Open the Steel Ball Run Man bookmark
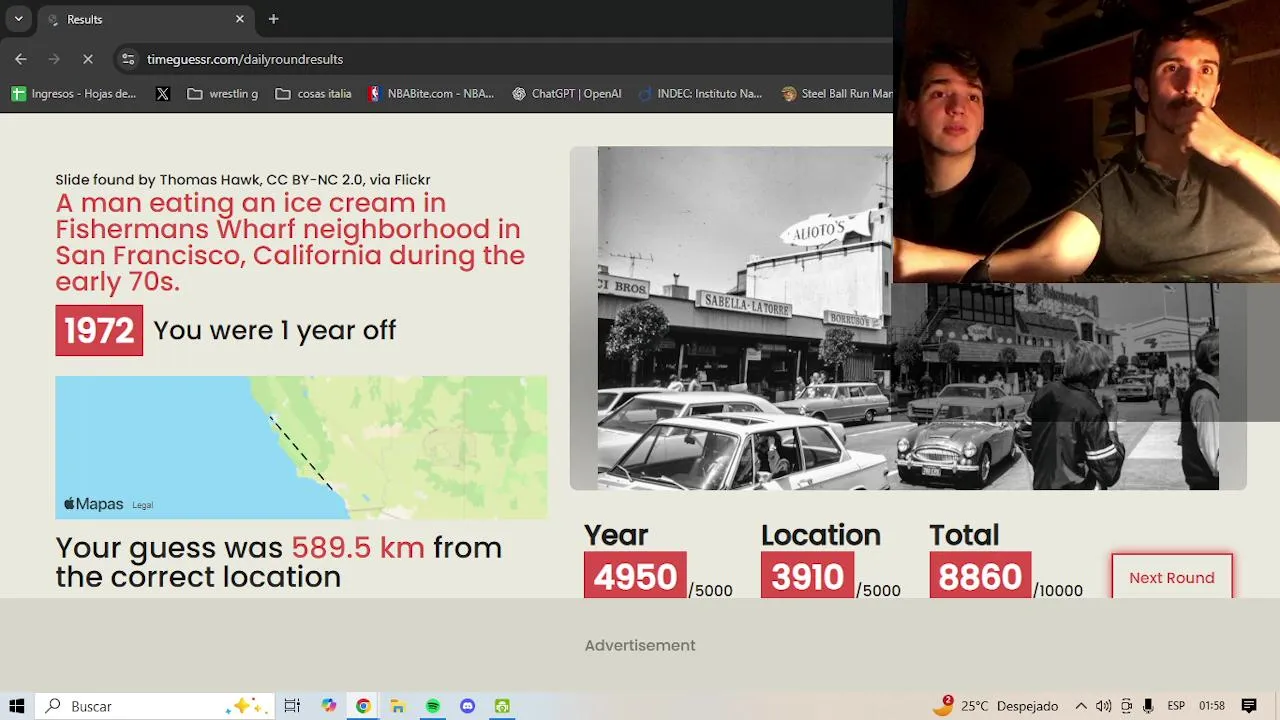Image resolution: width=1280 pixels, height=720 pixels. coord(836,94)
